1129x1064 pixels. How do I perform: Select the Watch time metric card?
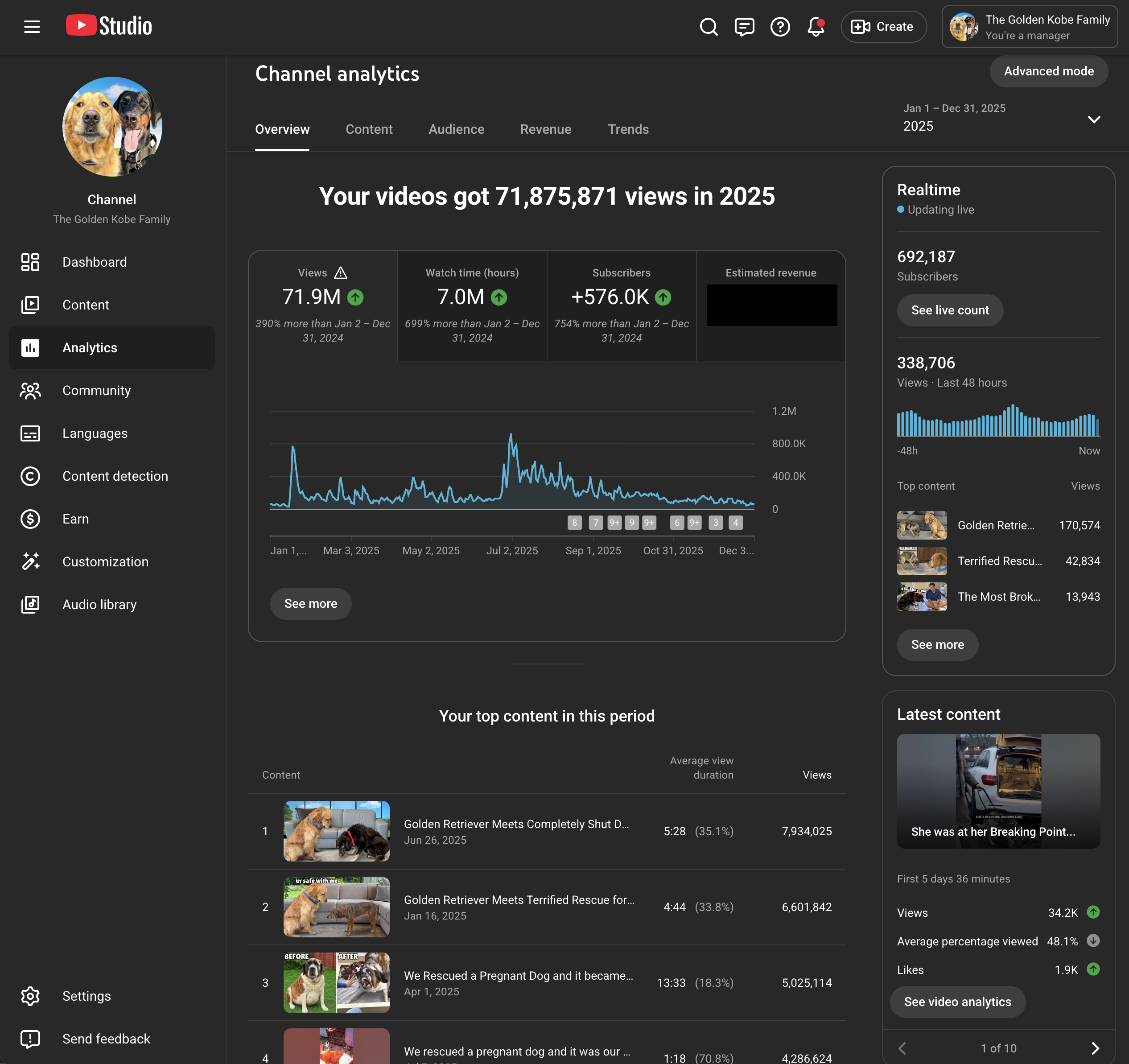pos(472,305)
